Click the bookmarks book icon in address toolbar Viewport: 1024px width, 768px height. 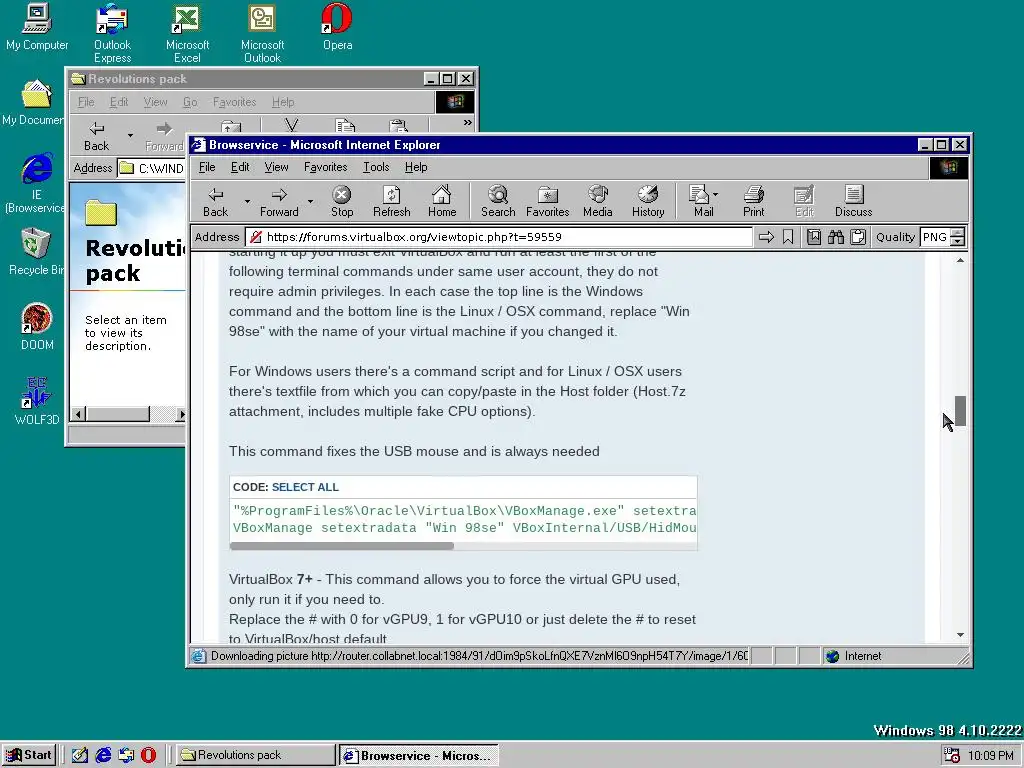tap(814, 237)
